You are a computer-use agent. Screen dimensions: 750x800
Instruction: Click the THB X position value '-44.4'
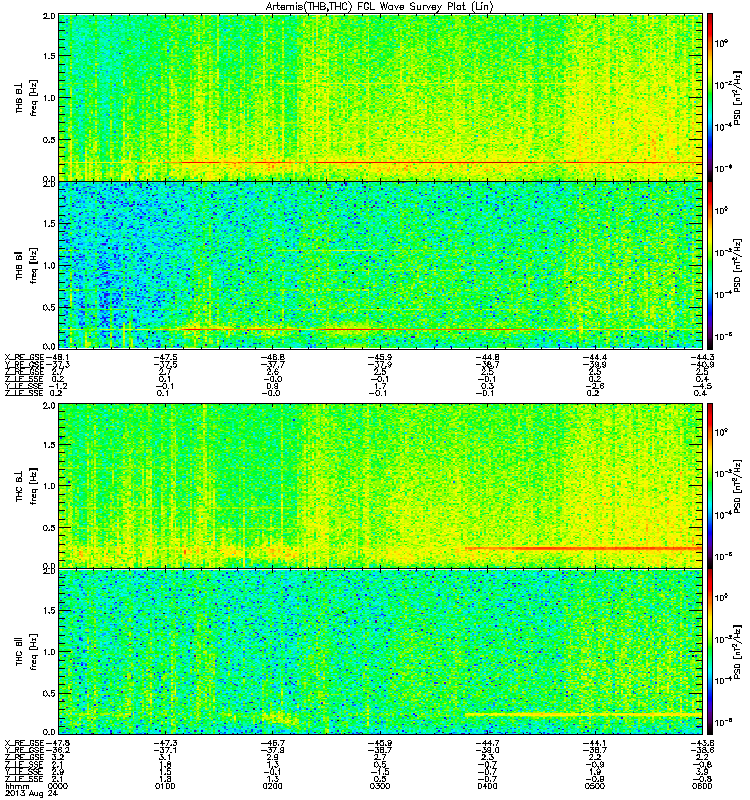coord(594,358)
